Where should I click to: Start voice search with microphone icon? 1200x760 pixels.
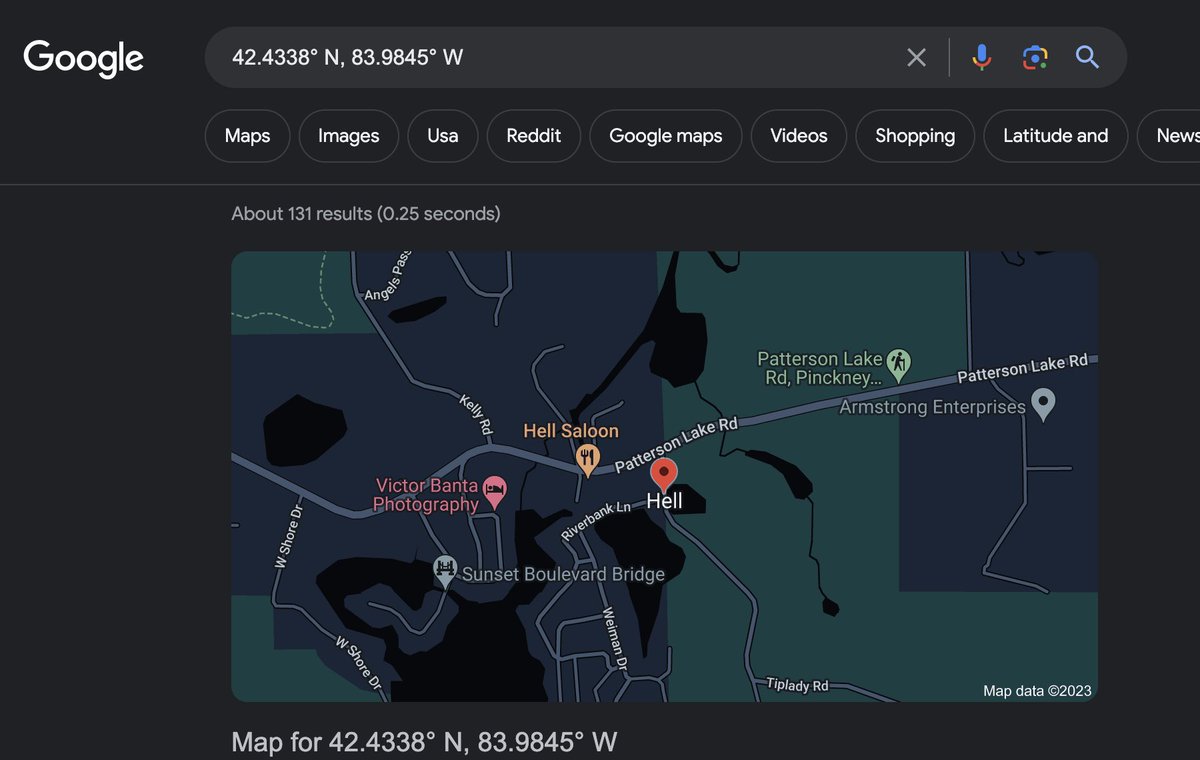click(982, 57)
